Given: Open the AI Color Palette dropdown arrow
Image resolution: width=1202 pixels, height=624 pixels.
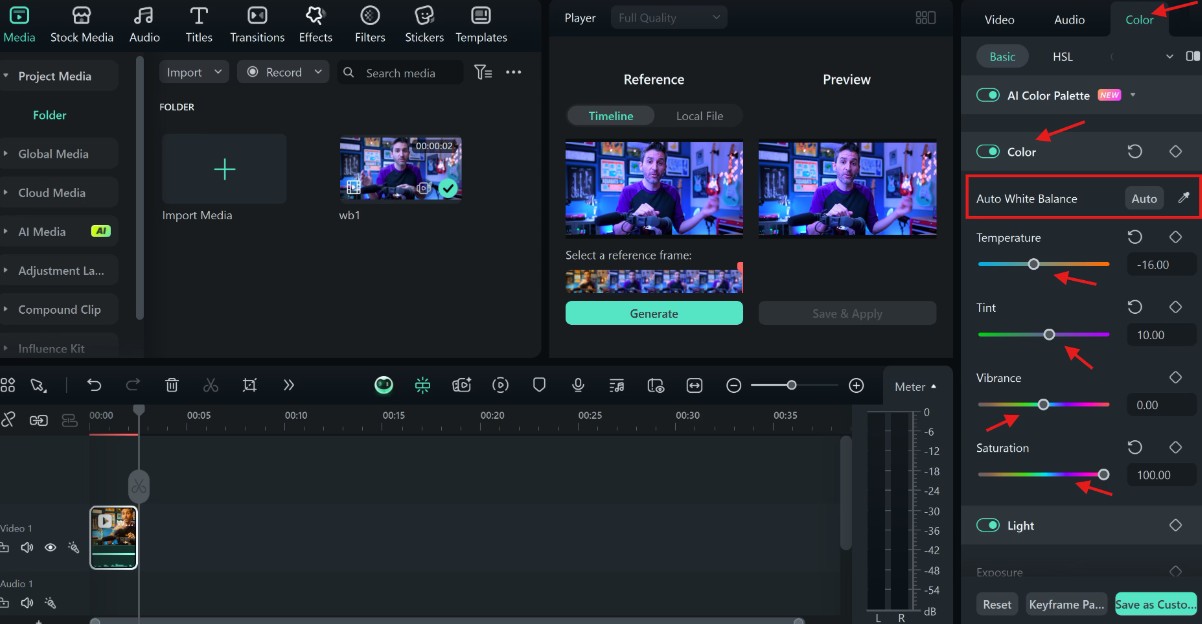Looking at the screenshot, I should pyautogui.click(x=1133, y=95).
